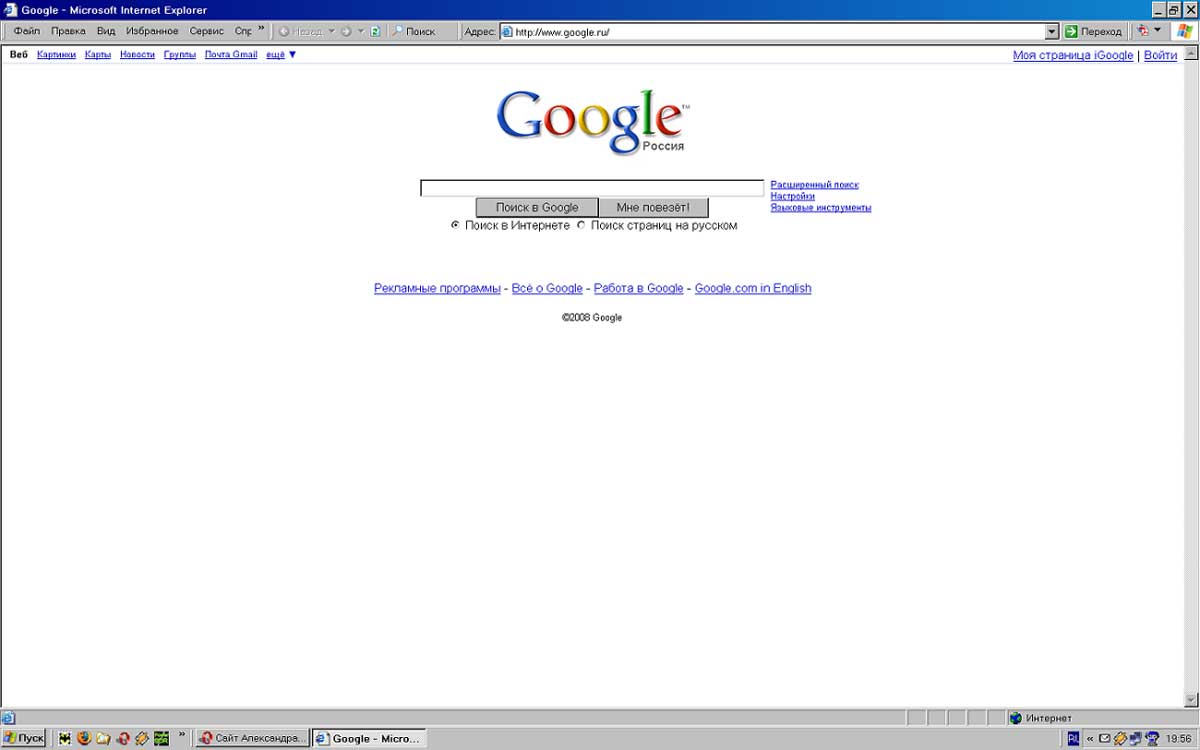Toggle the RU language indicator in tray
1200x750 pixels.
1074,739
